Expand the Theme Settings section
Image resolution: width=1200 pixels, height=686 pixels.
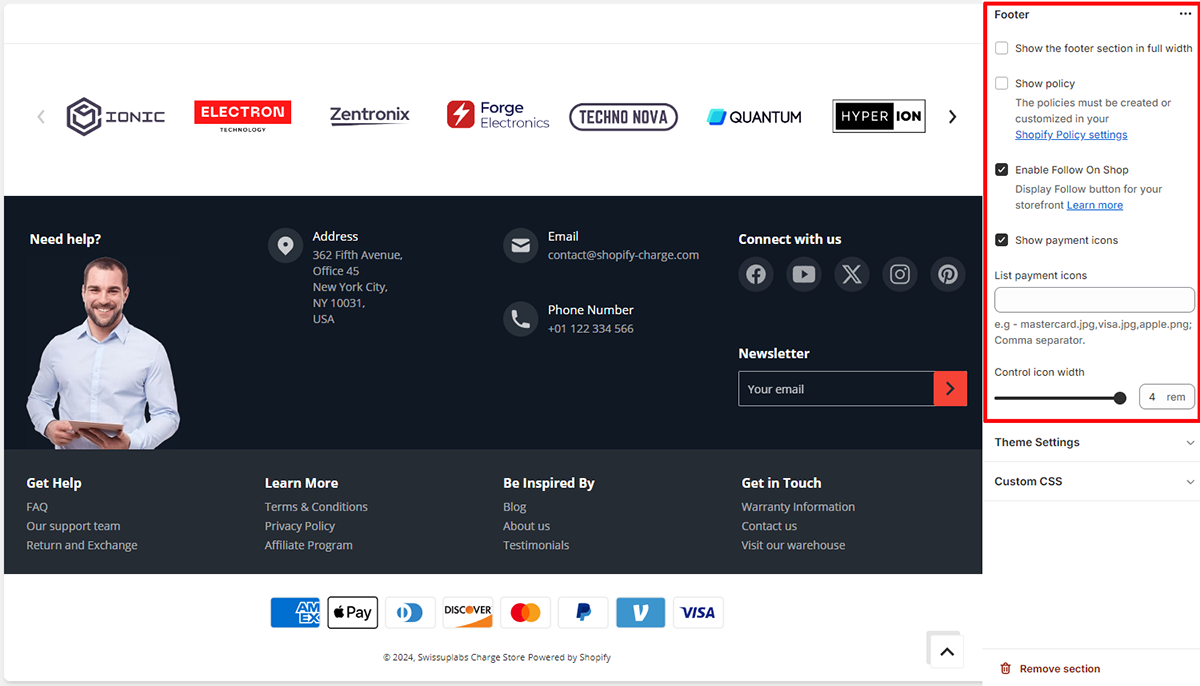point(1092,442)
